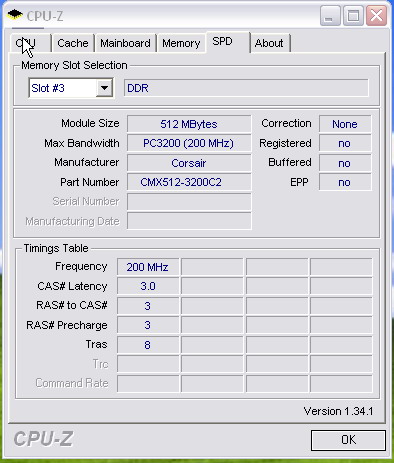The width and height of the screenshot is (394, 463).
Task: Open the Mainboard tab
Action: (x=125, y=43)
